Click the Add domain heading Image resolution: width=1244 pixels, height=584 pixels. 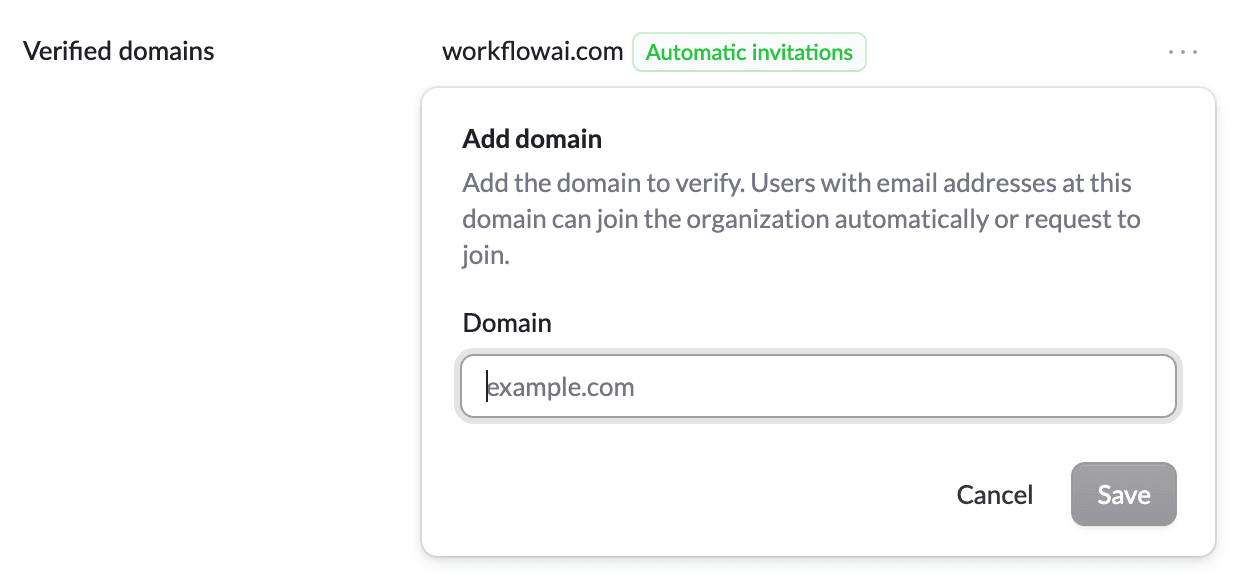[532, 139]
